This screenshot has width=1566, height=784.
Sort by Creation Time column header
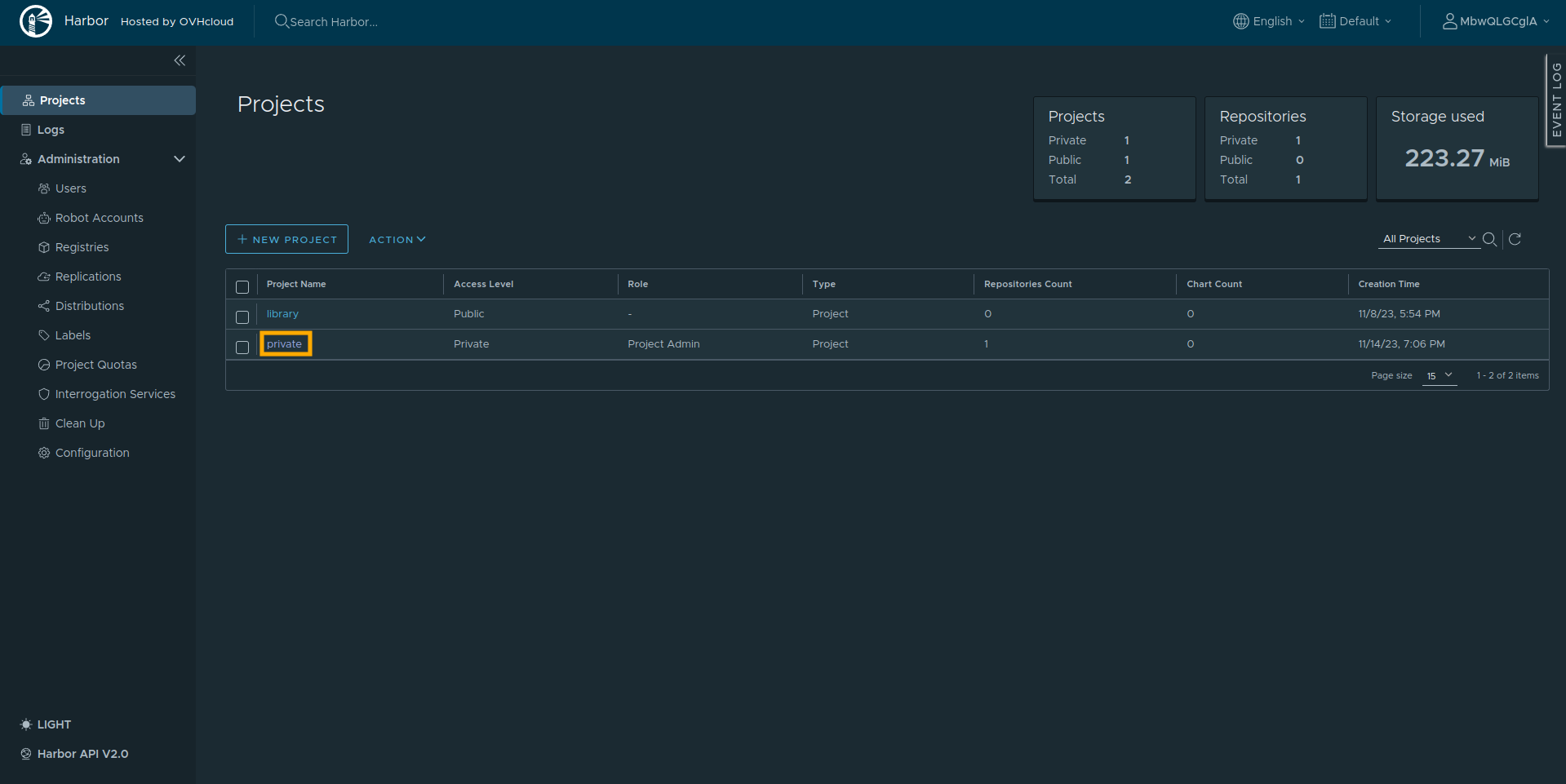[1389, 284]
